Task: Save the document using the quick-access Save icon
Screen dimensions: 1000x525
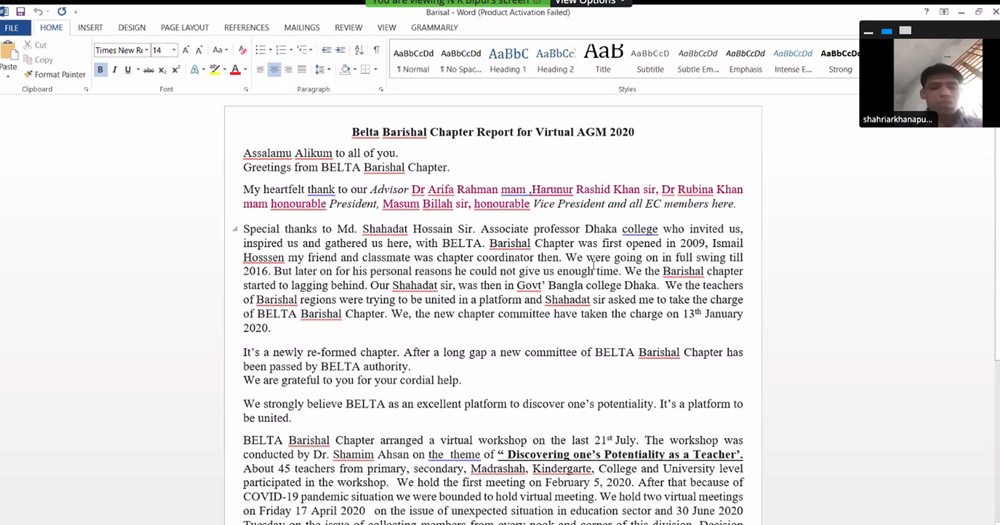Action: tap(20, 11)
